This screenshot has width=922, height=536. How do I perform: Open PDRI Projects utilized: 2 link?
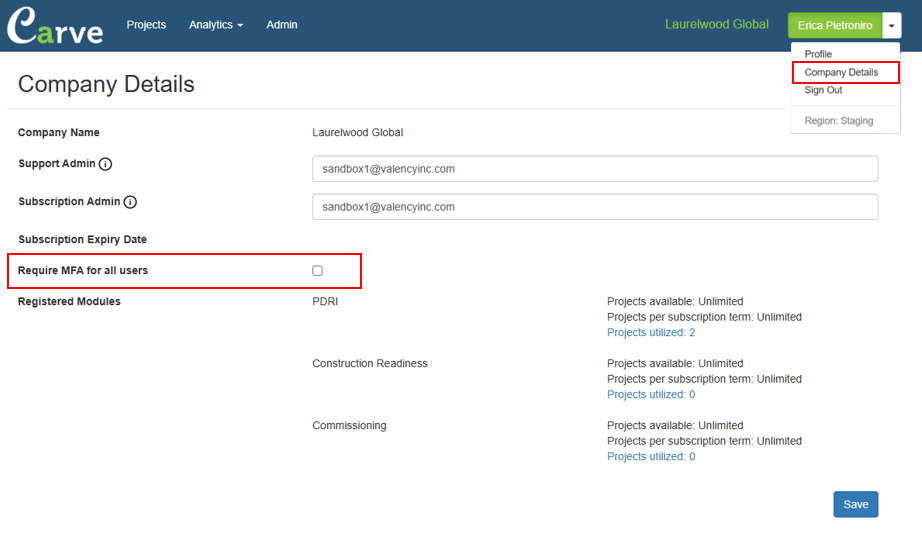(651, 333)
